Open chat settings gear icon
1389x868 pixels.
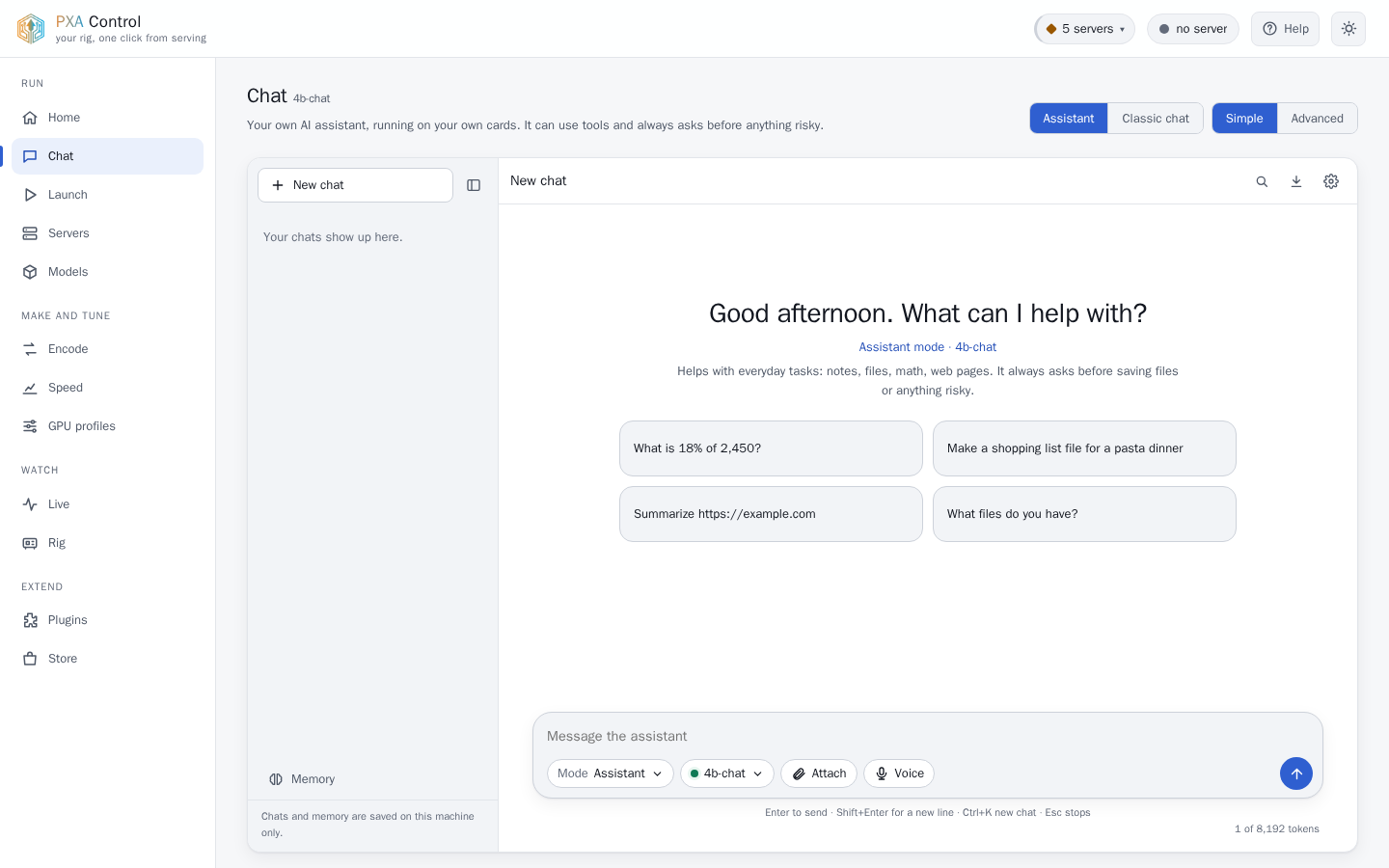coord(1331,181)
